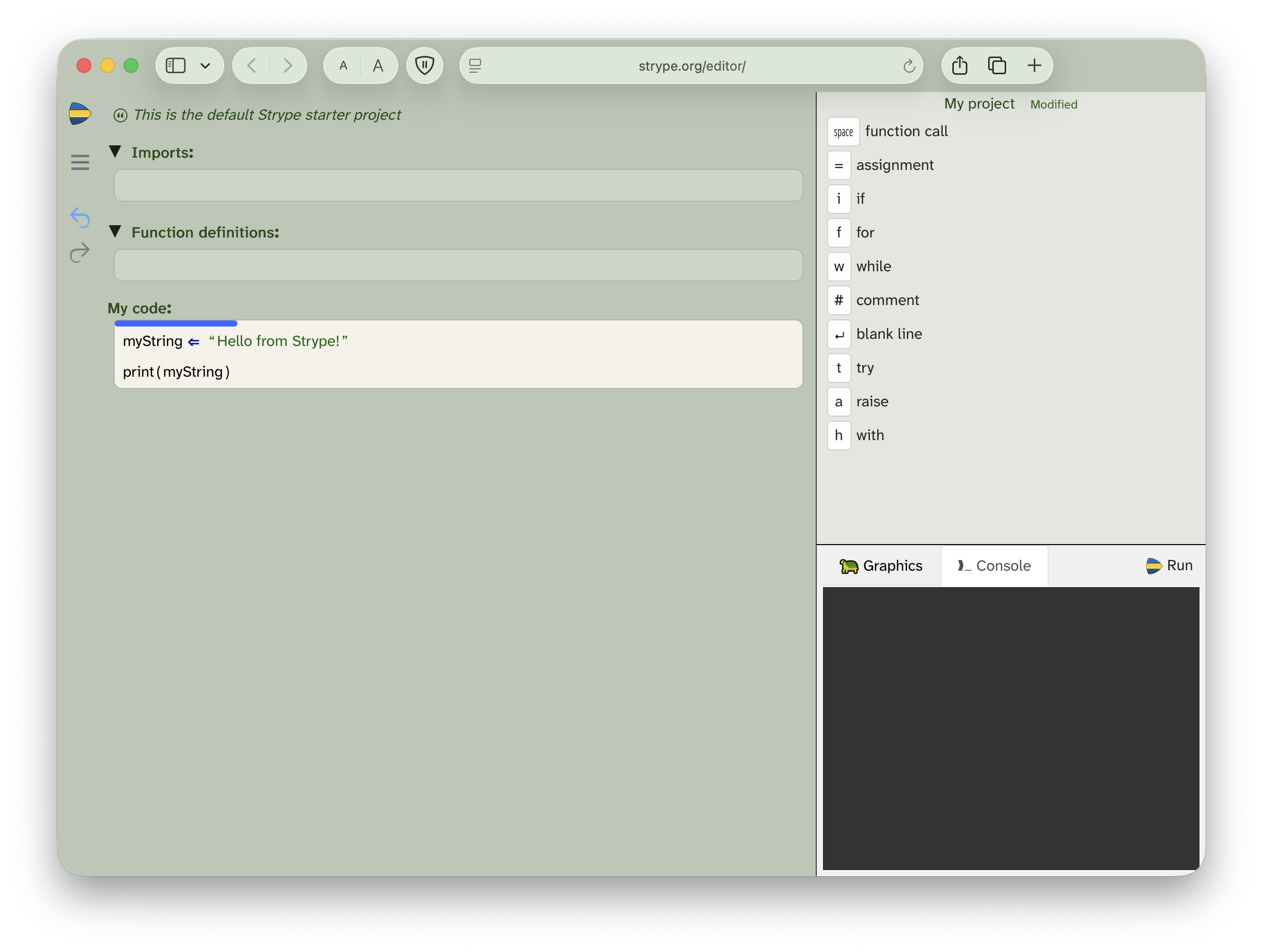Click inside the empty Imports frame
This screenshot has height=952, width=1263.
pyautogui.click(x=458, y=185)
